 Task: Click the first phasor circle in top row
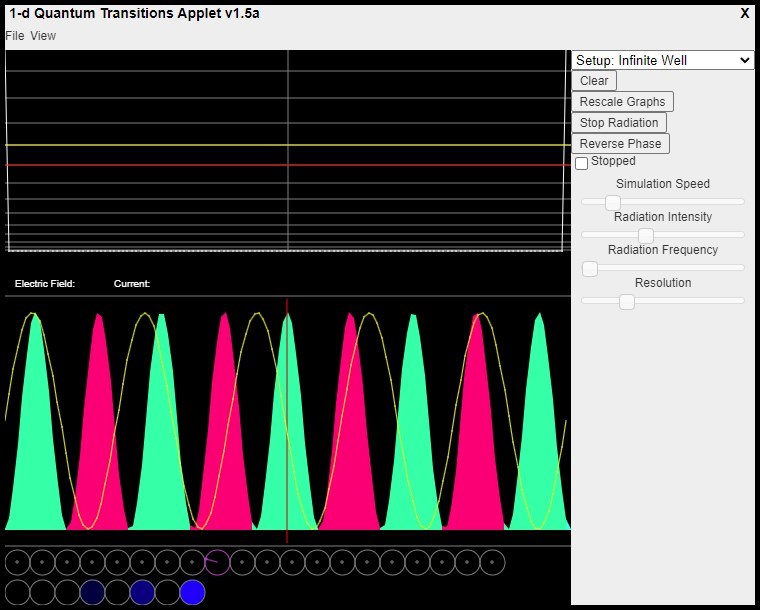(17, 563)
